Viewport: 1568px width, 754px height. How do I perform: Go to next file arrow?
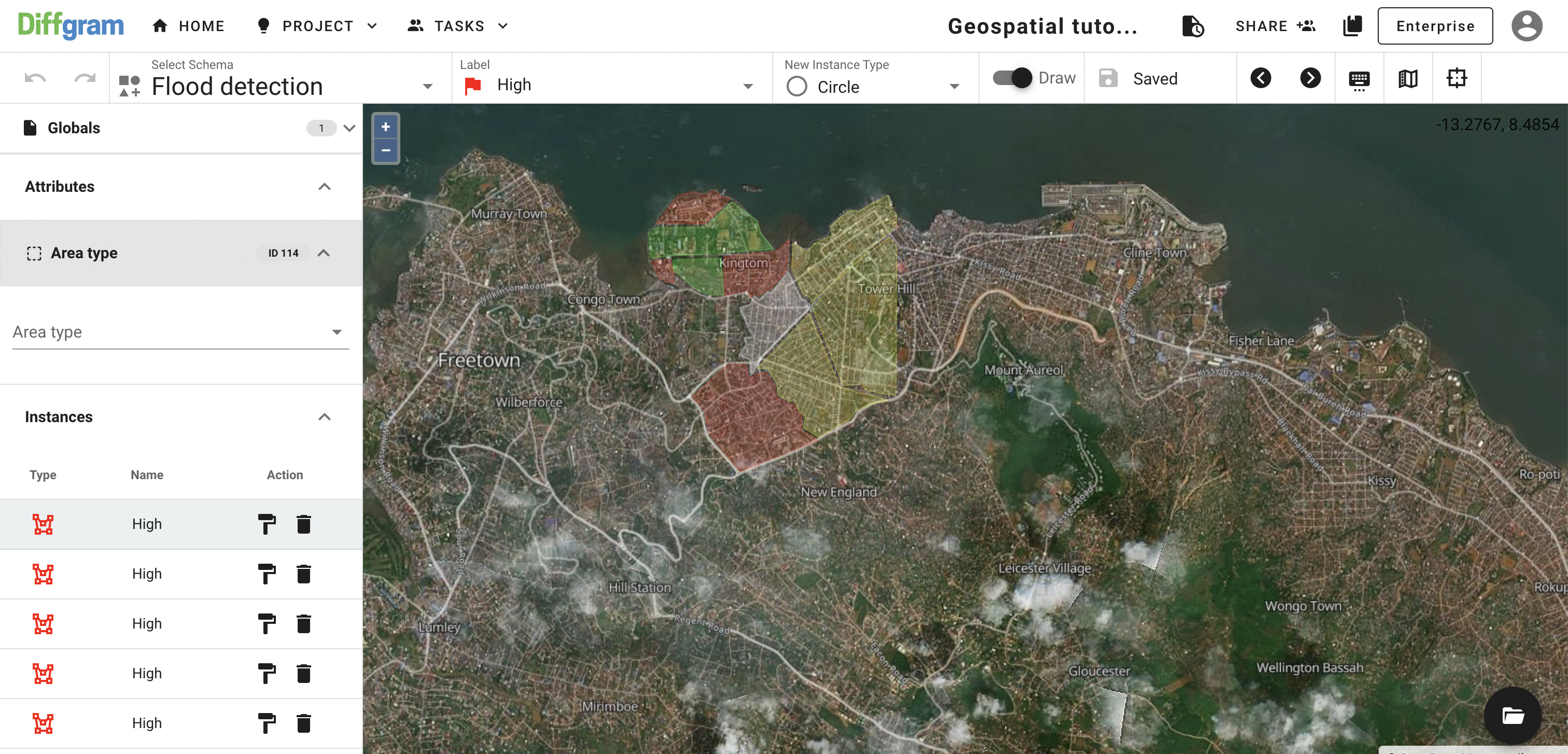[x=1310, y=78]
